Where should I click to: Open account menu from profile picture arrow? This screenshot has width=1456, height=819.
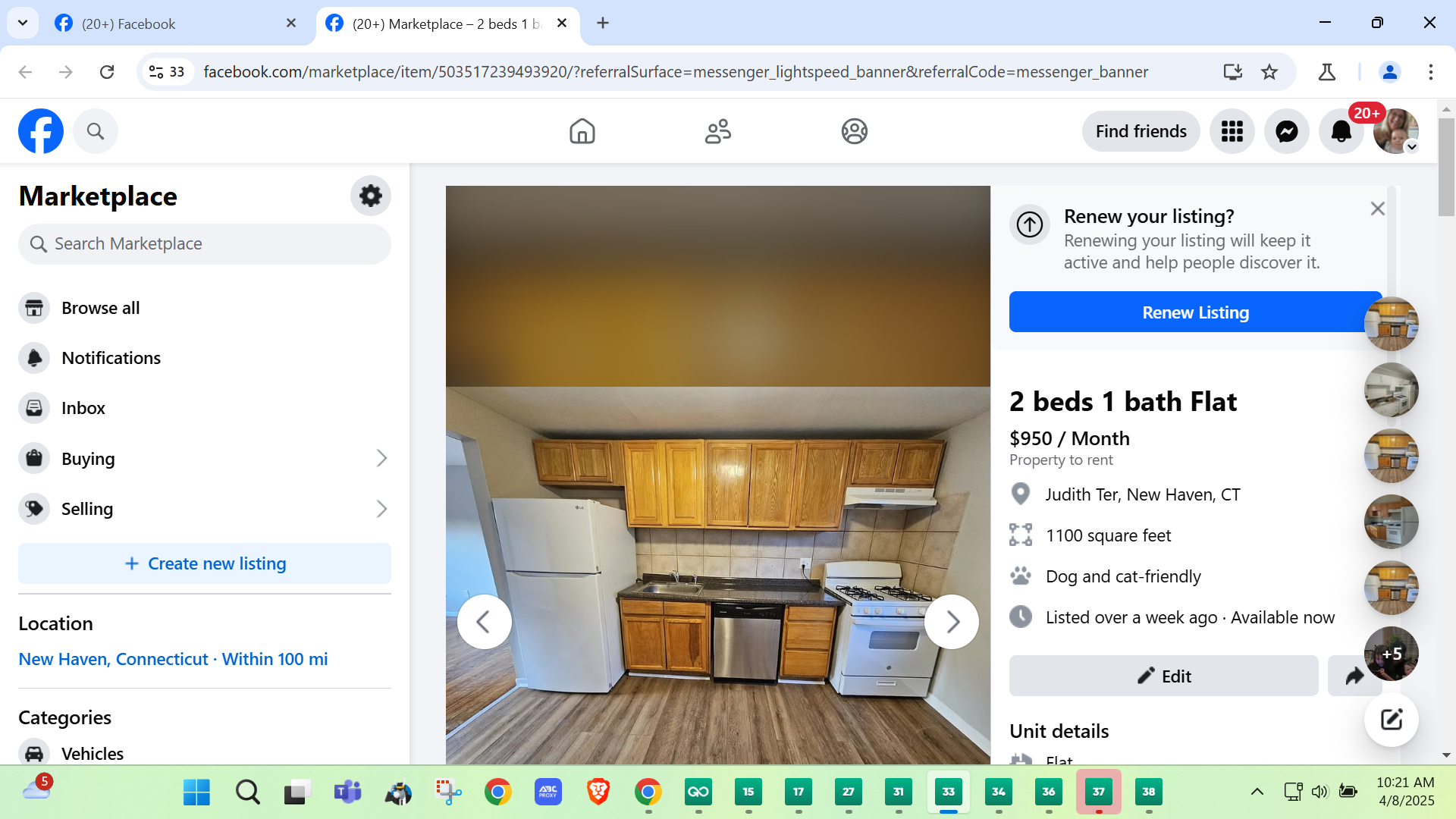(1411, 147)
